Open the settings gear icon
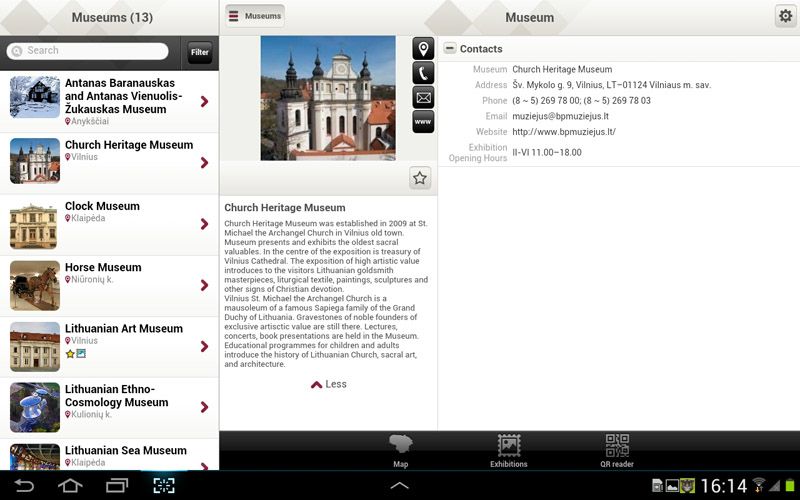The width and height of the screenshot is (800, 500). point(785,16)
